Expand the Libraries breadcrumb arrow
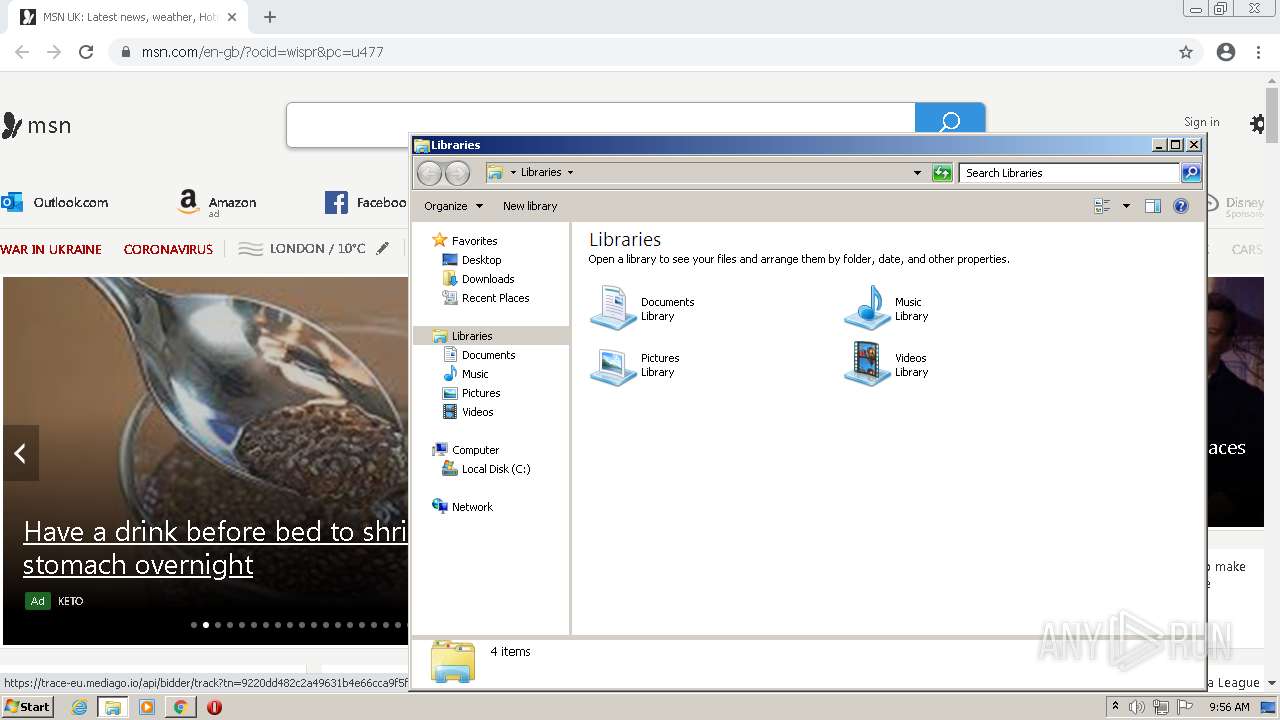The width and height of the screenshot is (1280, 720). (x=570, y=172)
